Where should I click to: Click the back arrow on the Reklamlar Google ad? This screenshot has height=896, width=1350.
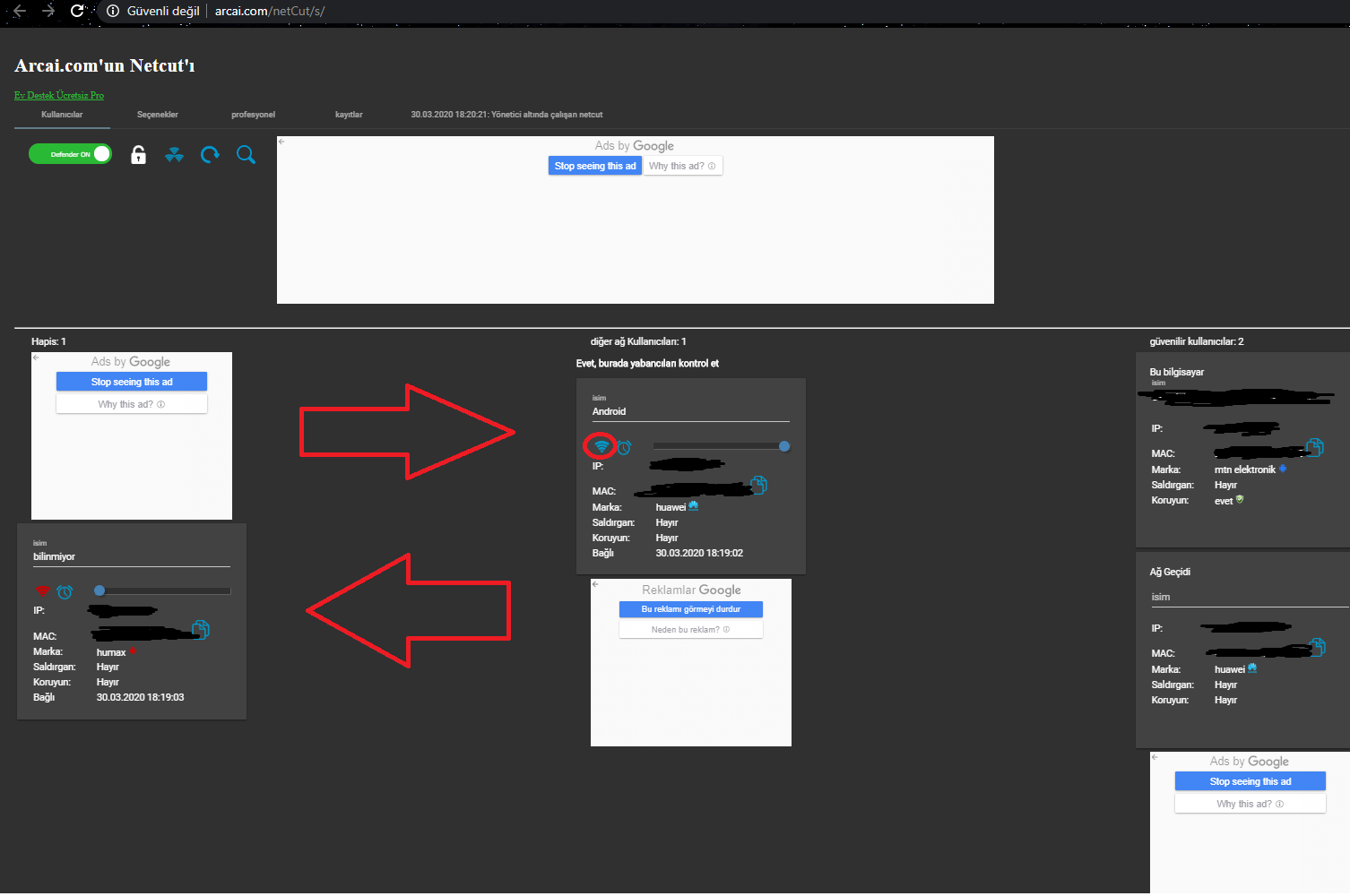point(596,584)
